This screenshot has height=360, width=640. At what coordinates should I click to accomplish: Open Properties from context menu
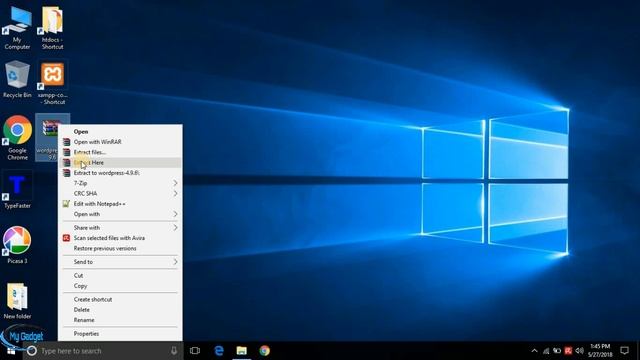[120, 333]
